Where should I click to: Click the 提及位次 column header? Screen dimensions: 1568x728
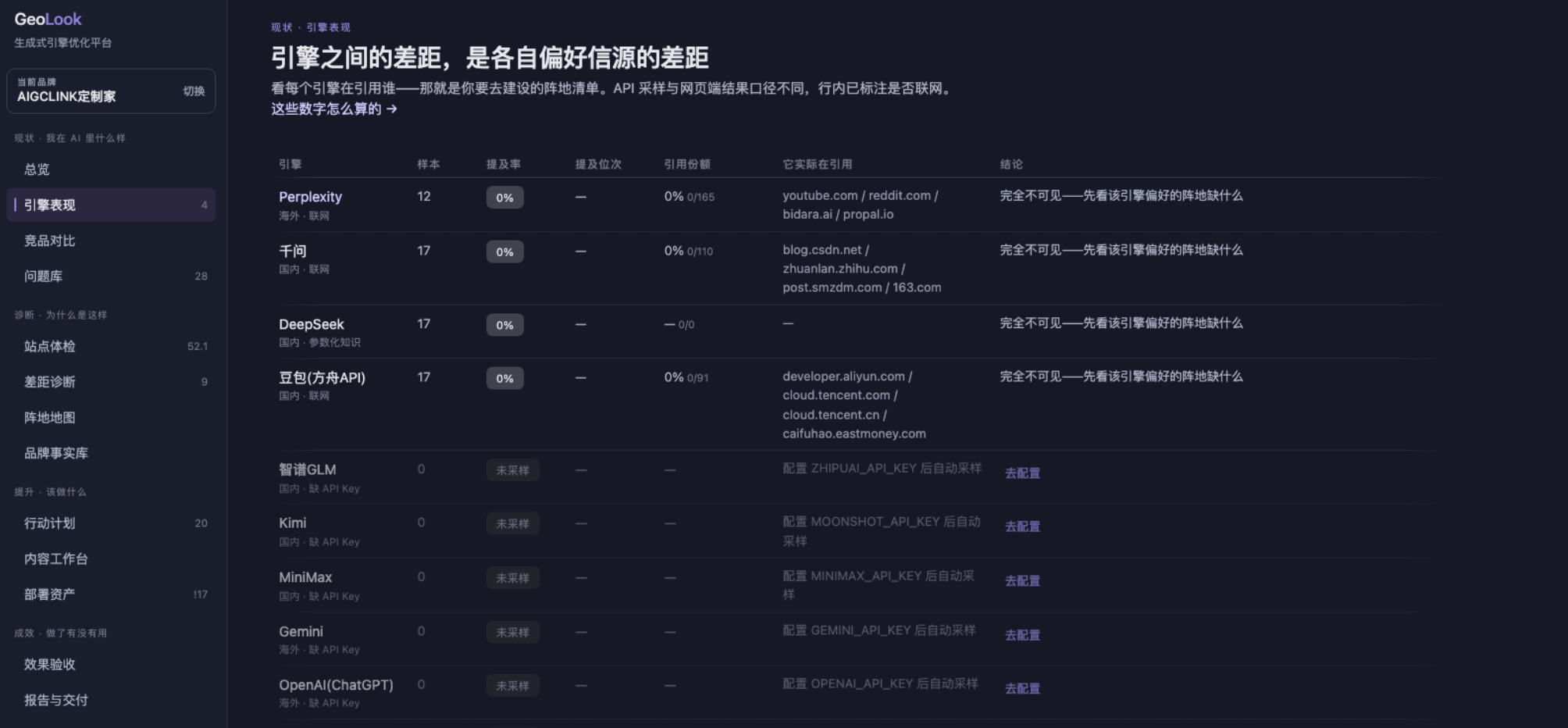pos(598,164)
